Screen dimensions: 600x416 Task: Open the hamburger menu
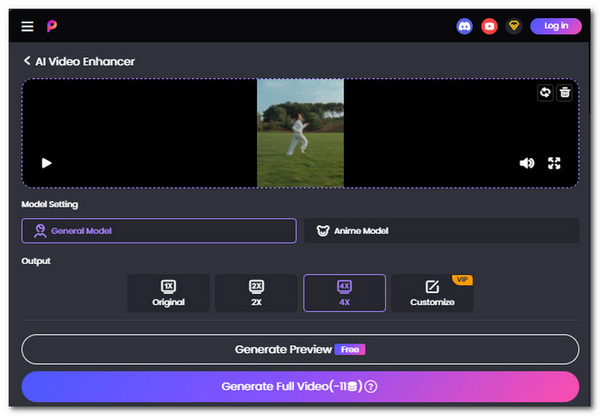click(27, 26)
